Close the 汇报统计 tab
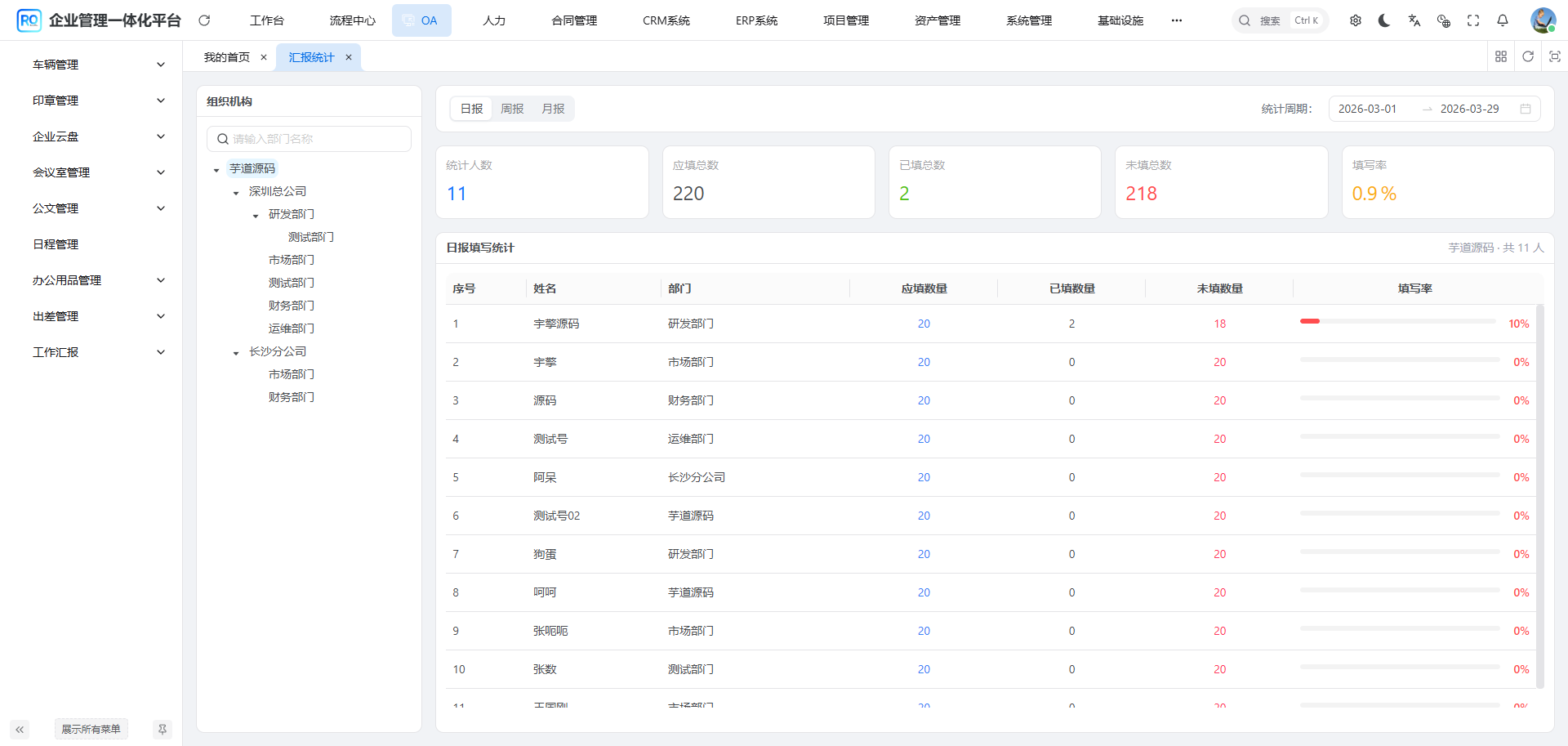 click(x=349, y=57)
